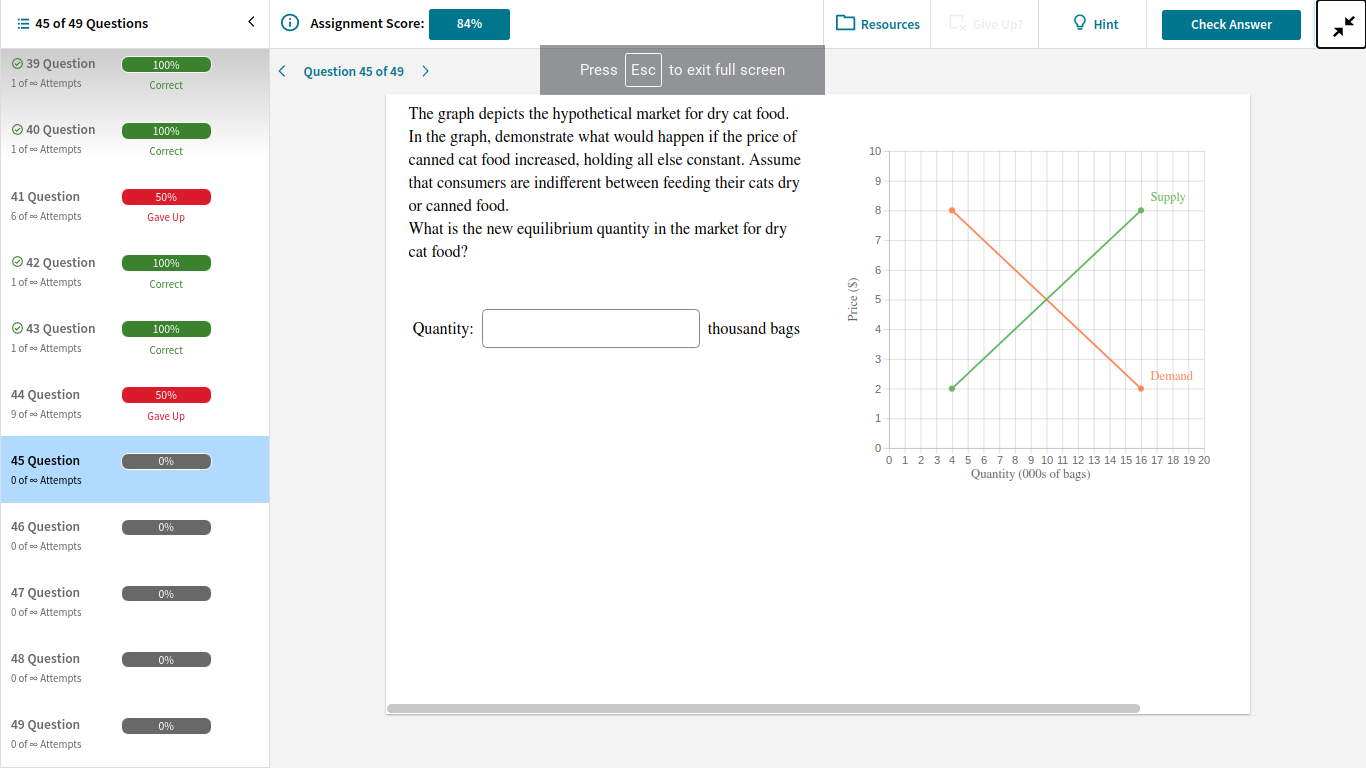Exit full screen via the corner icon
The width and height of the screenshot is (1366, 768).
(x=1340, y=24)
